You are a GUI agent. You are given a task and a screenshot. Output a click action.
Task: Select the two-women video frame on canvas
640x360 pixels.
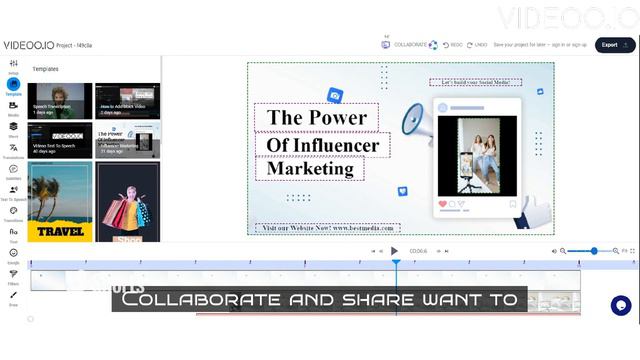click(x=477, y=156)
